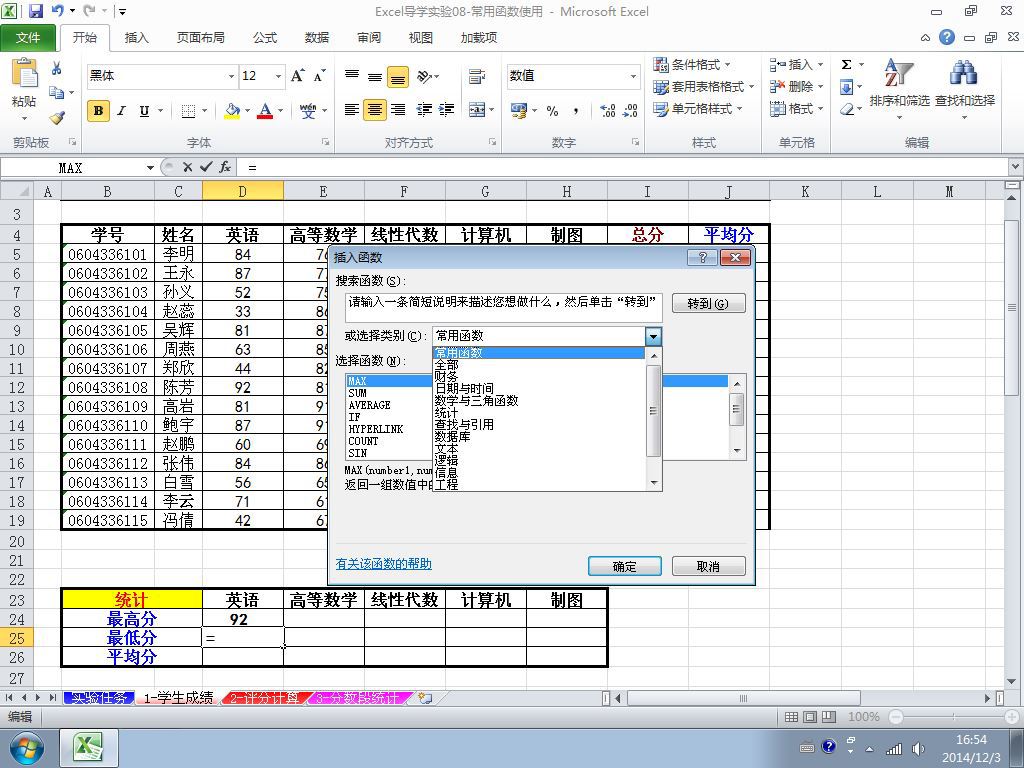The height and width of the screenshot is (768, 1024).
Task: Toggle Underline formatting
Action: pos(144,111)
